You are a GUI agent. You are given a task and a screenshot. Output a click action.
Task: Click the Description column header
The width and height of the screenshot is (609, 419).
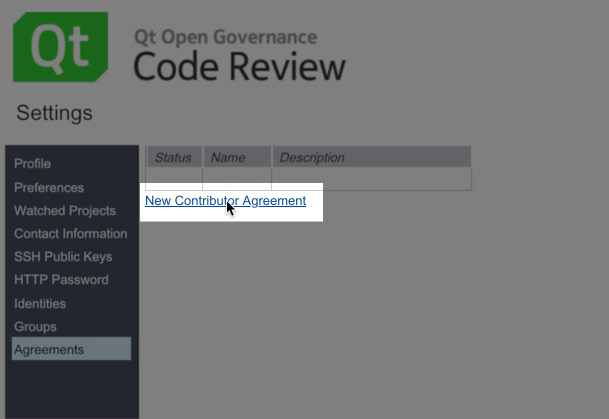(370, 157)
